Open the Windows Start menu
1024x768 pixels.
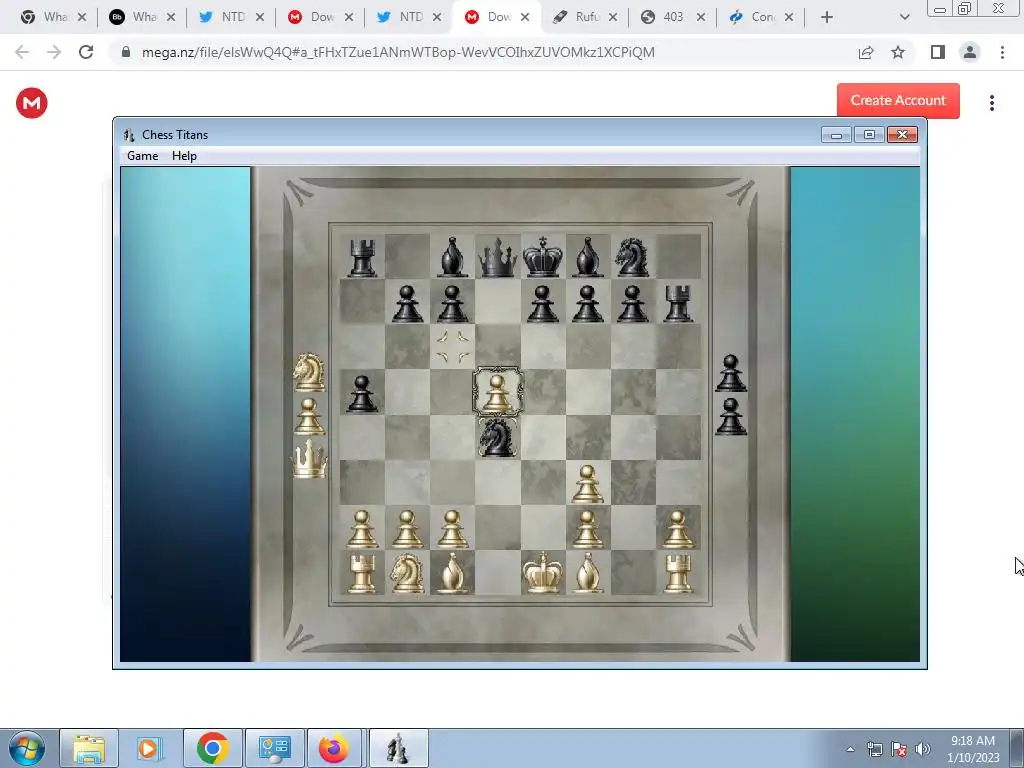click(26, 748)
